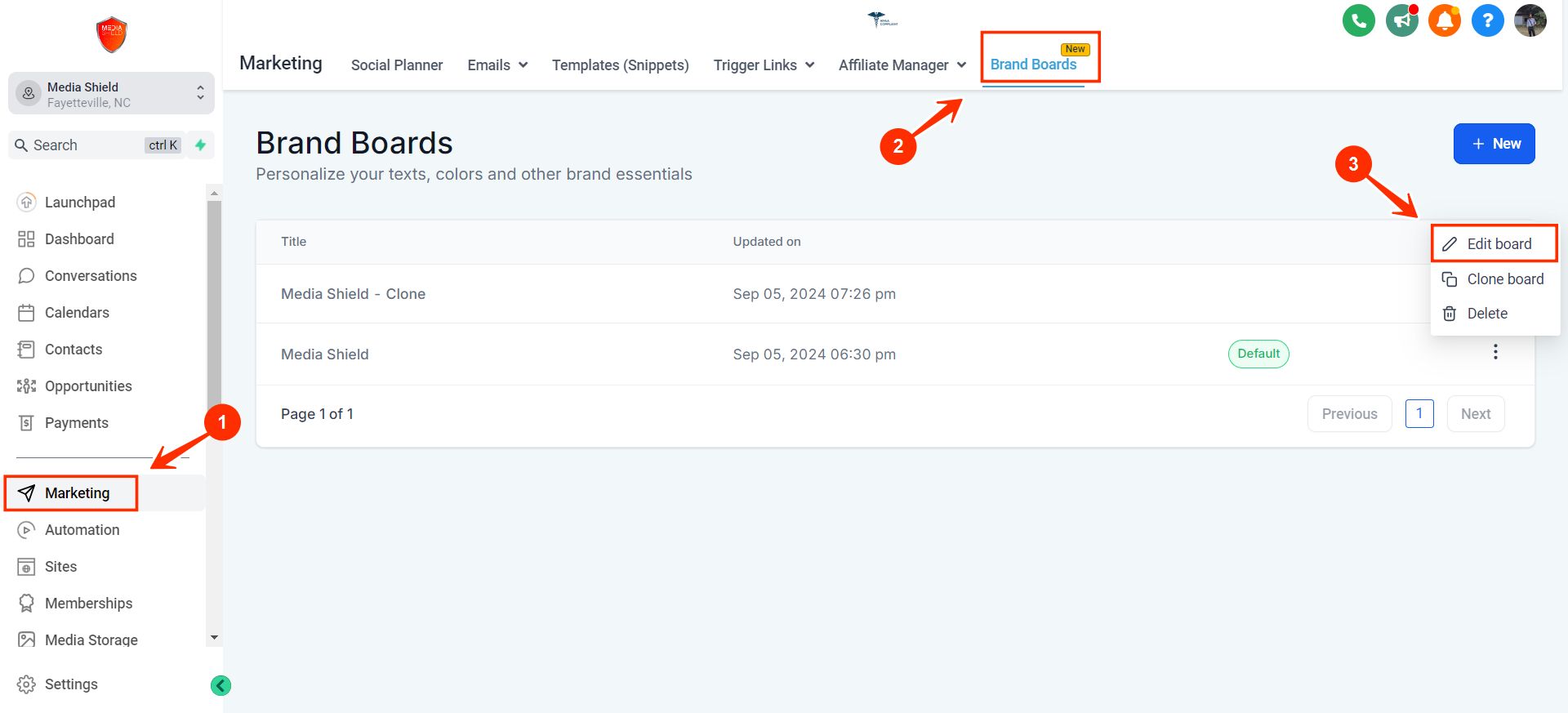Select the Brand Boards tab
Viewport: 1568px width, 713px height.
pyautogui.click(x=1033, y=64)
